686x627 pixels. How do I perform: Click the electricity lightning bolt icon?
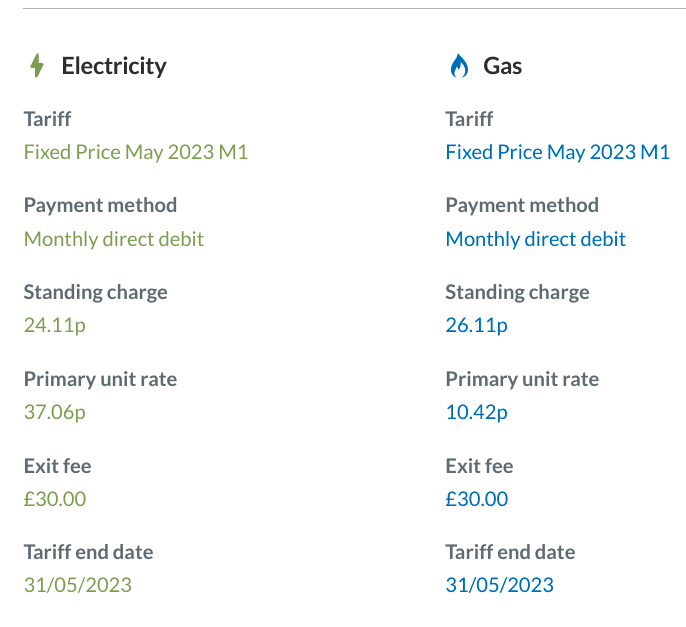pyautogui.click(x=37, y=66)
